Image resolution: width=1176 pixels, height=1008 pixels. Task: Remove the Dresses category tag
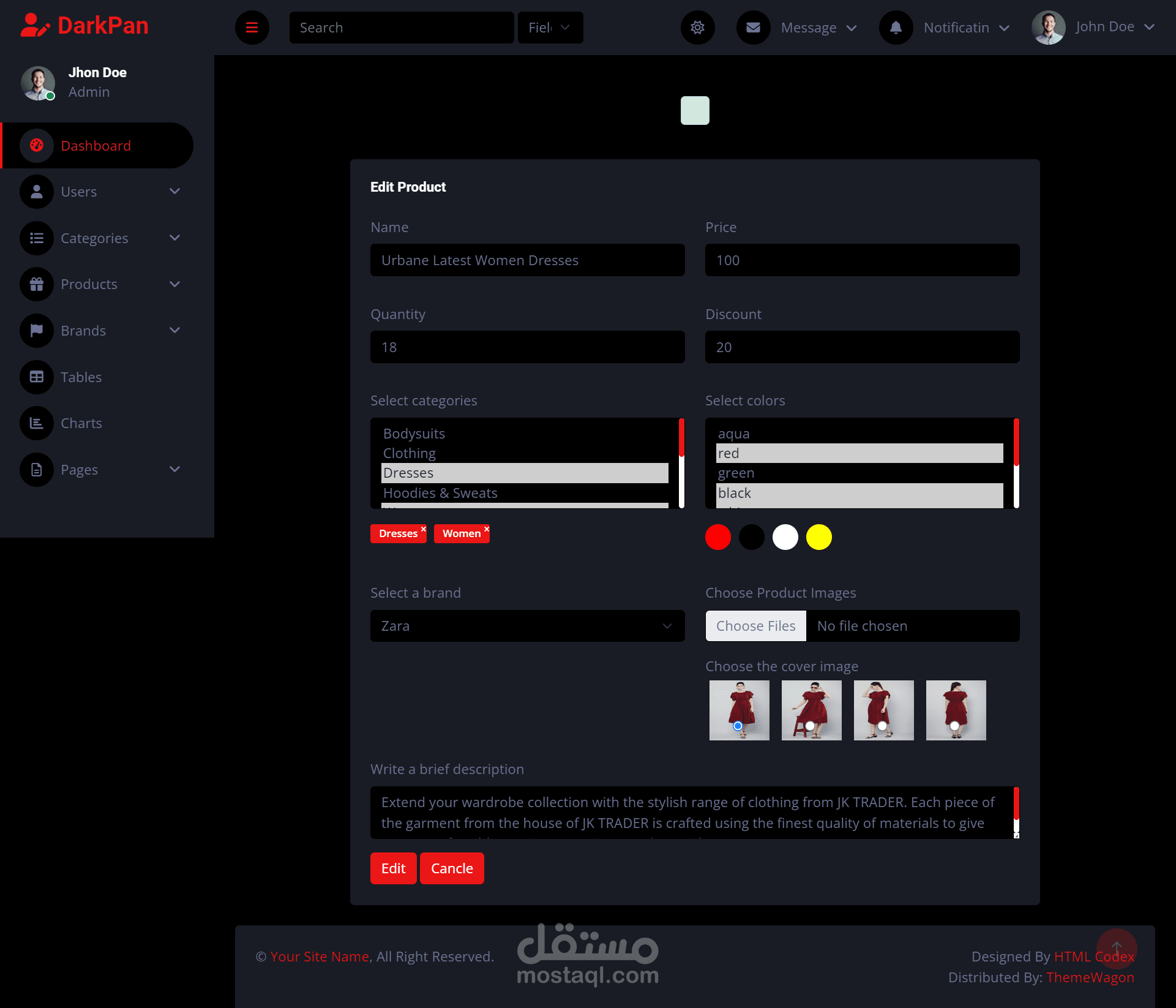423,529
